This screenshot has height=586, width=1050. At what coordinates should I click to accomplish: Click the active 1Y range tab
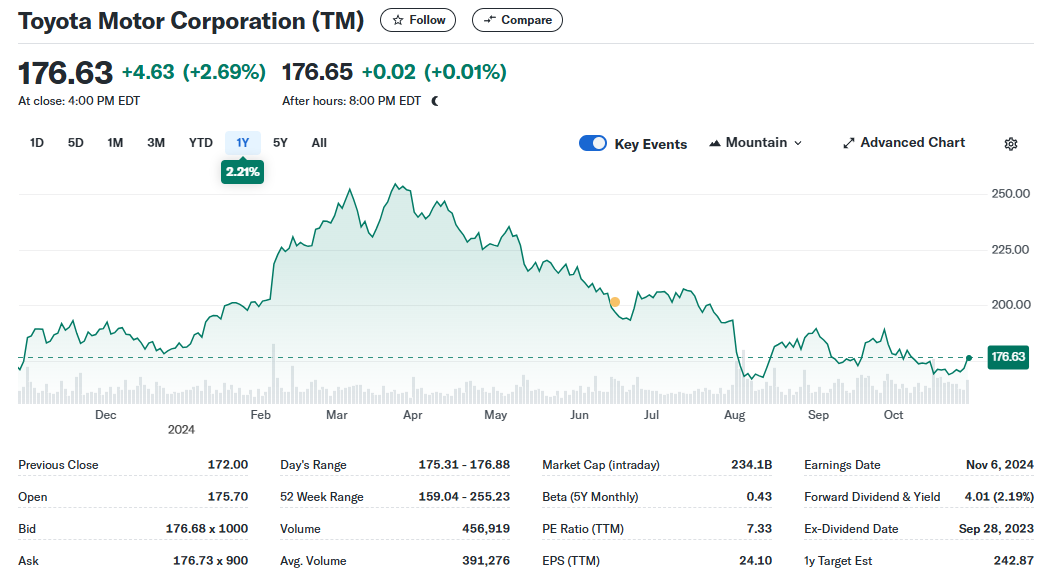click(243, 143)
